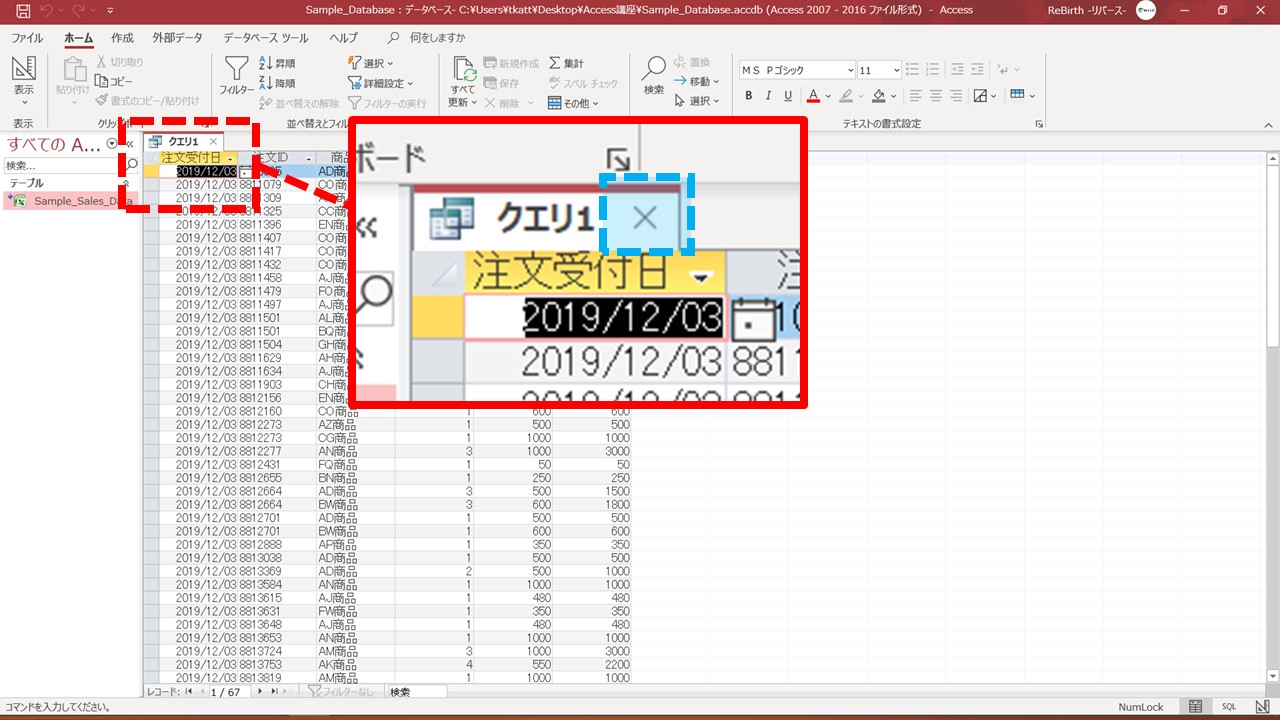Click the コピー copy icon
Image resolution: width=1280 pixels, height=720 pixels.
(102, 81)
